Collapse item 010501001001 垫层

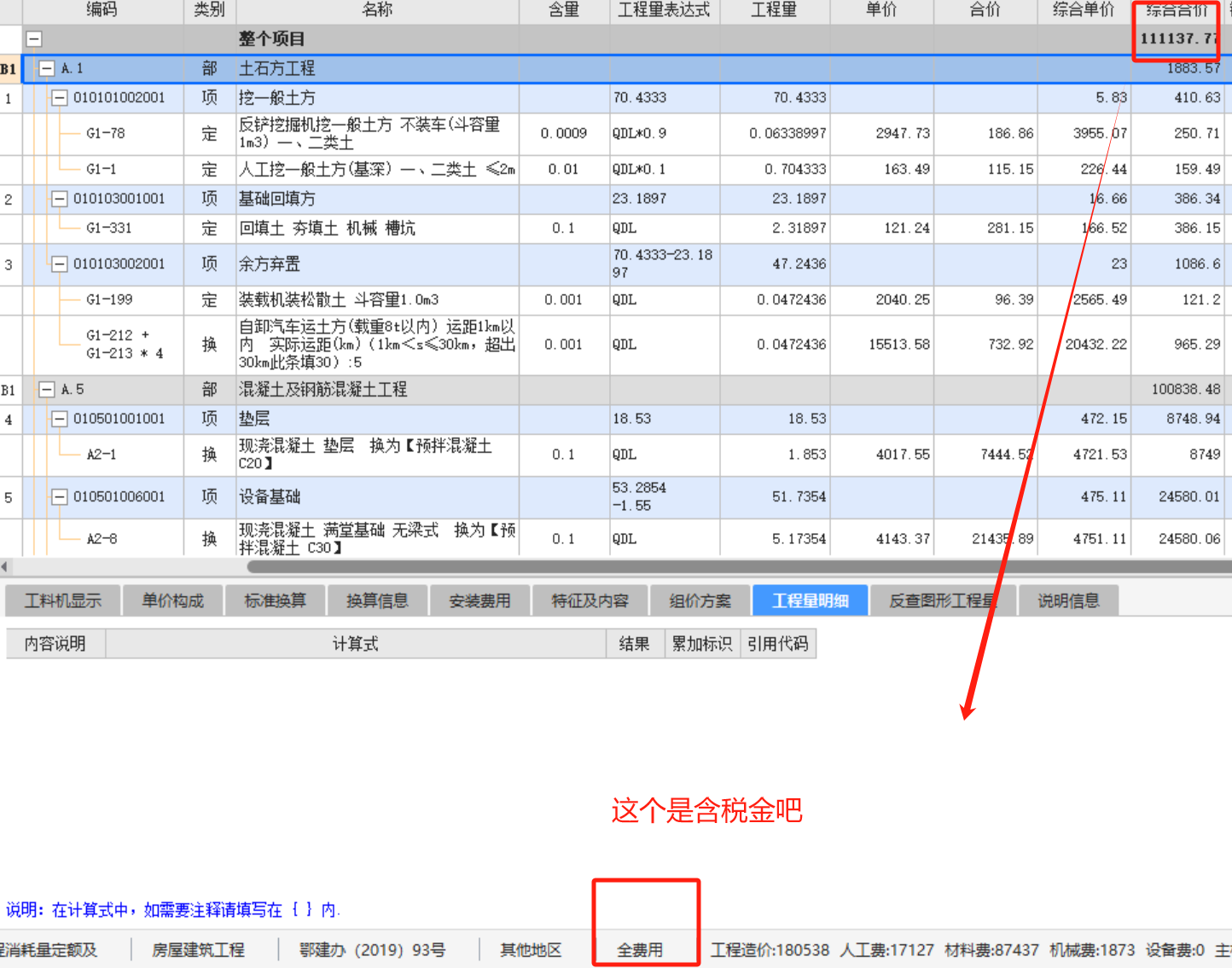point(59,419)
